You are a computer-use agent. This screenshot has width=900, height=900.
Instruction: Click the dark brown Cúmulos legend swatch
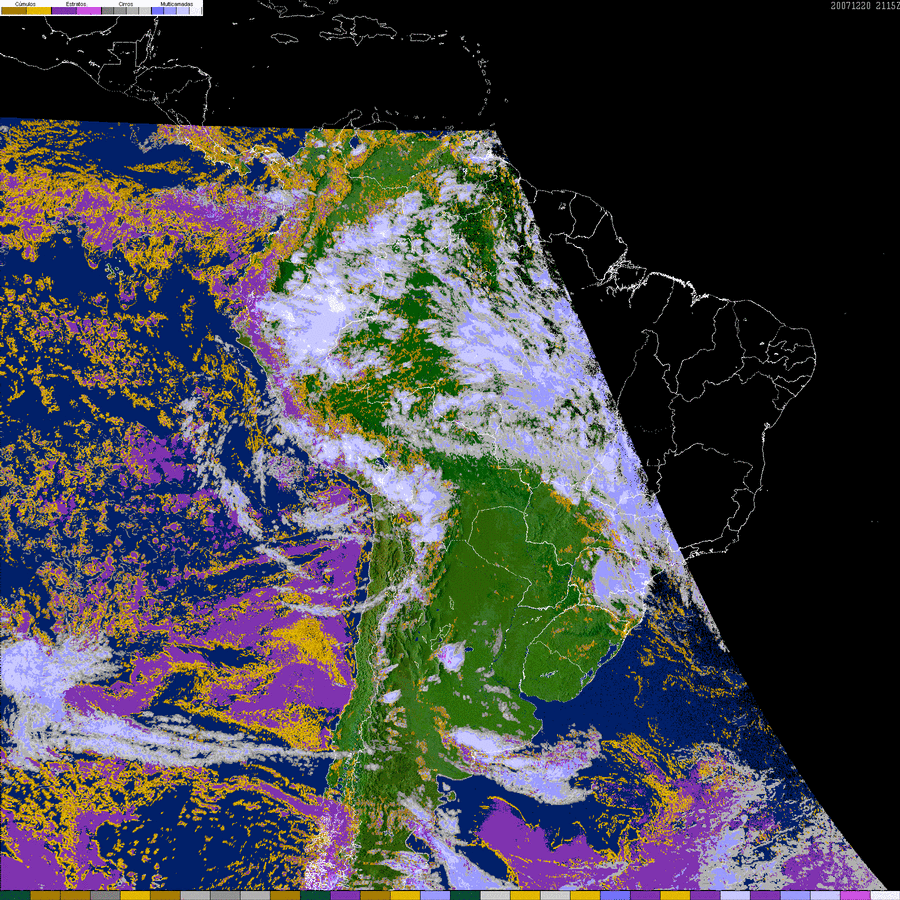(14, 10)
